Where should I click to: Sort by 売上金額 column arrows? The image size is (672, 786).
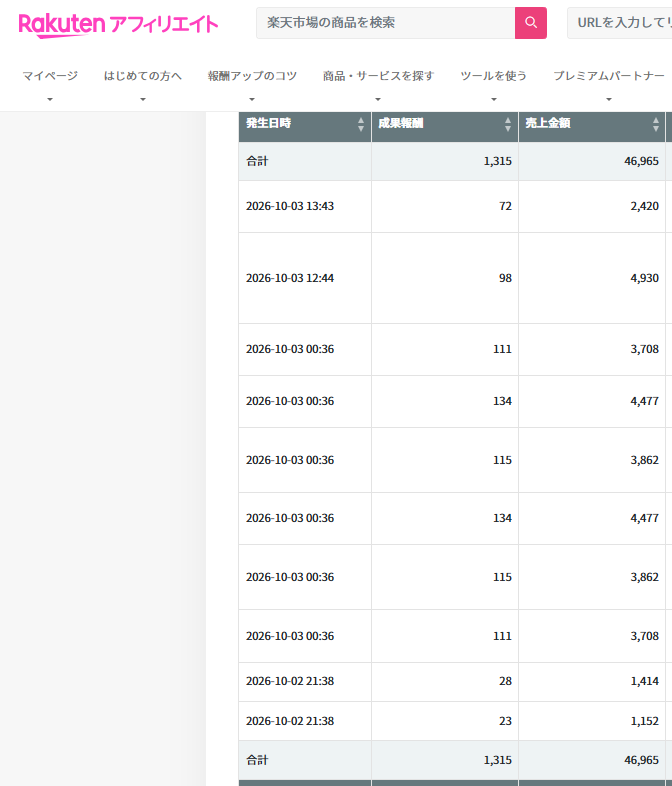click(x=655, y=124)
